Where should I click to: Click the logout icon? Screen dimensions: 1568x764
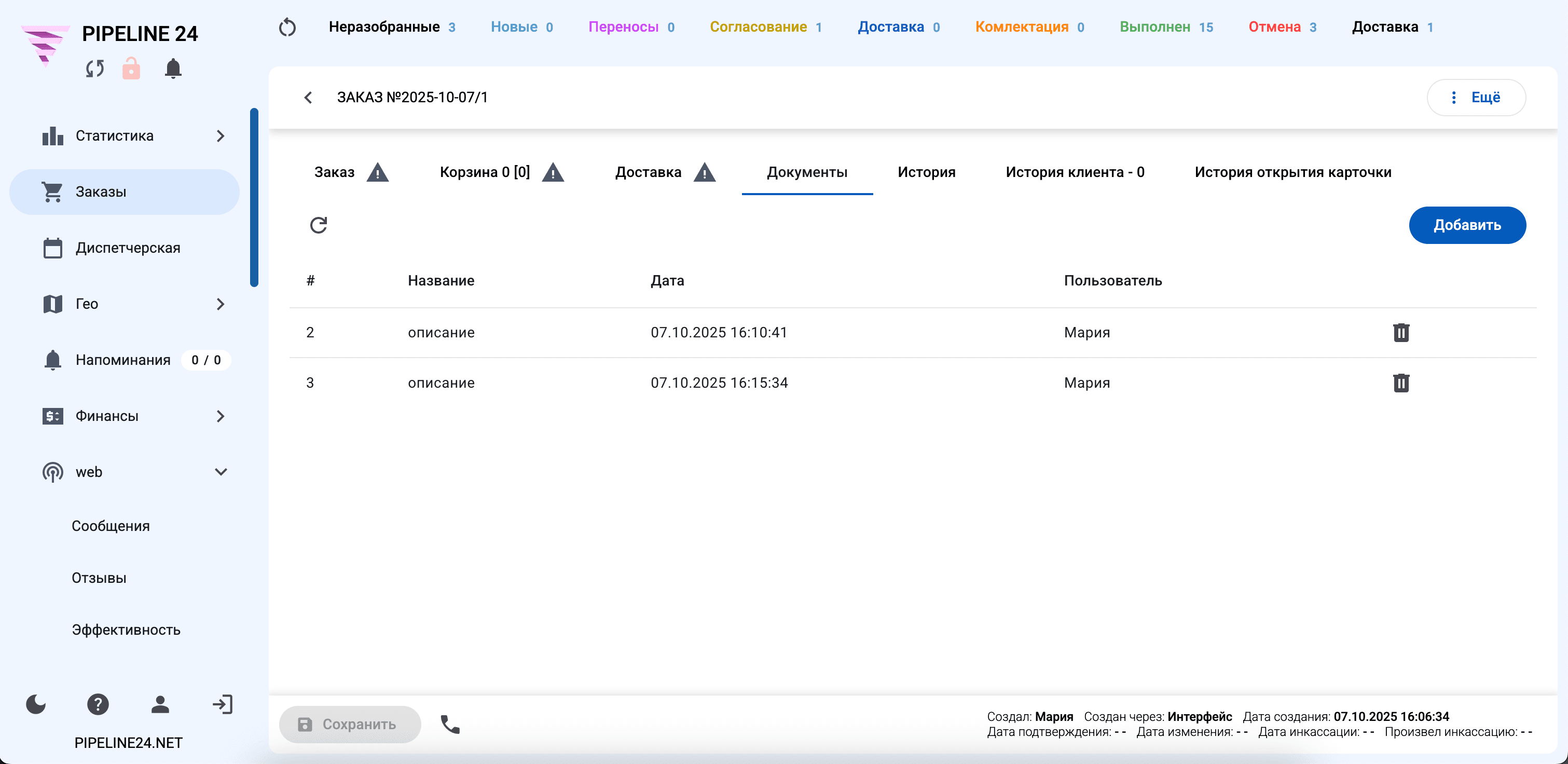pos(222,704)
